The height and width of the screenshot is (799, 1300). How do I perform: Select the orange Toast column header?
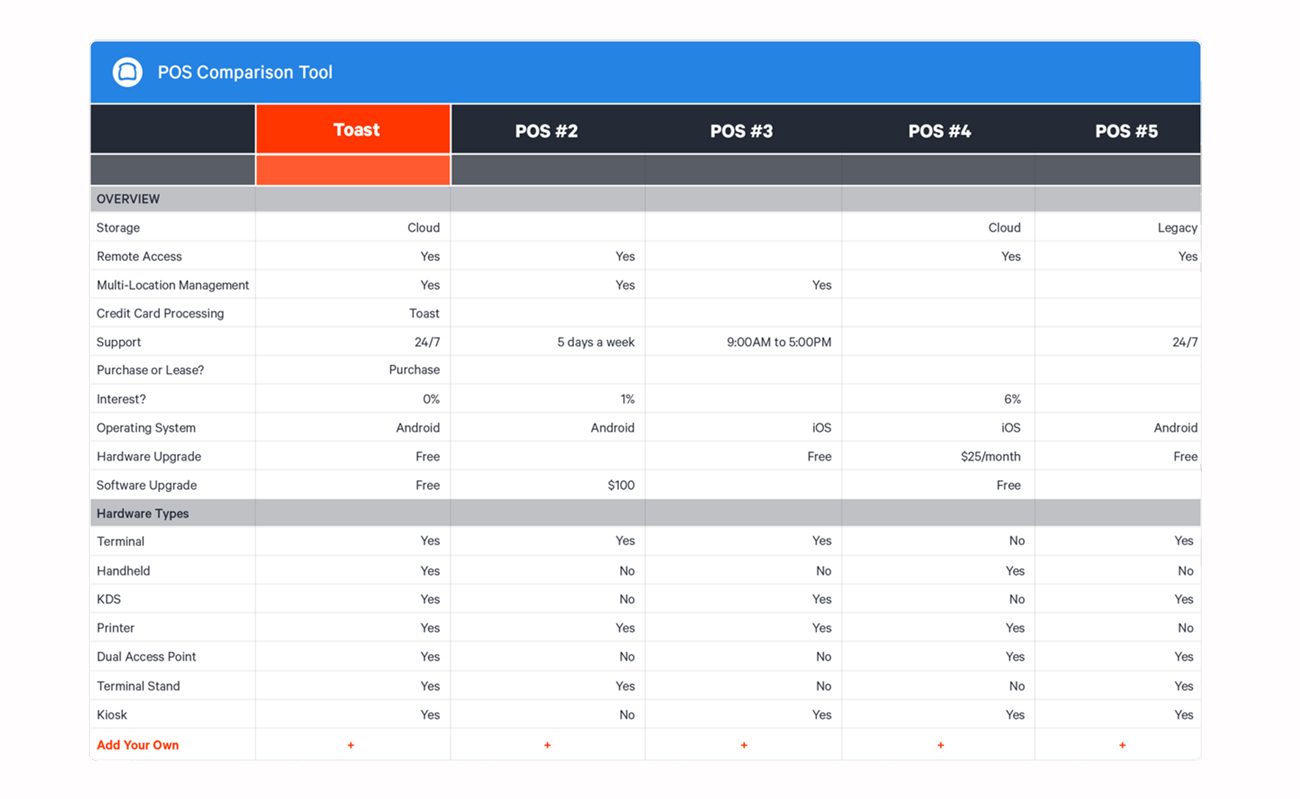click(x=352, y=130)
